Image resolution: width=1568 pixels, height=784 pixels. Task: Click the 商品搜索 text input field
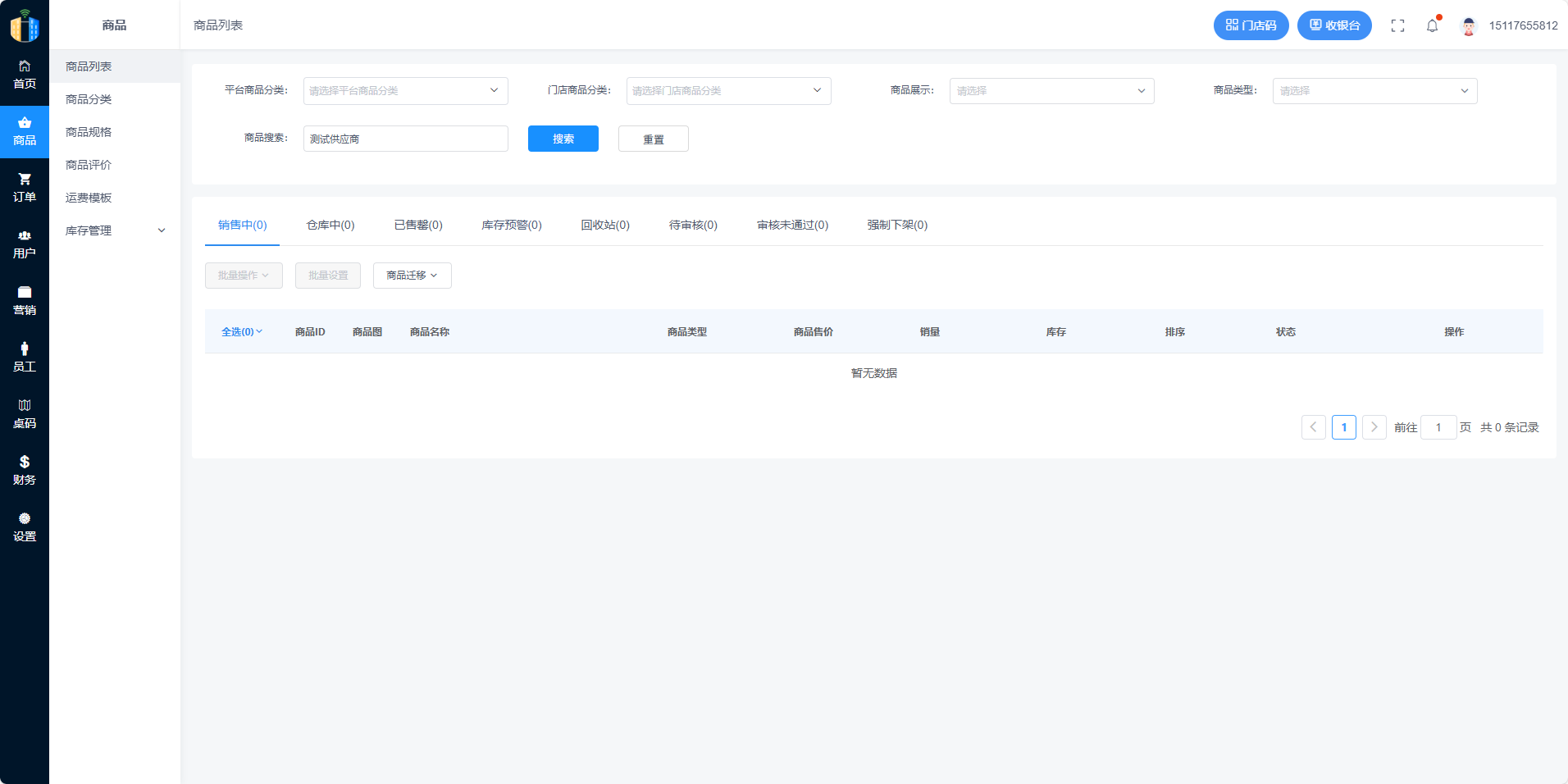tap(405, 139)
